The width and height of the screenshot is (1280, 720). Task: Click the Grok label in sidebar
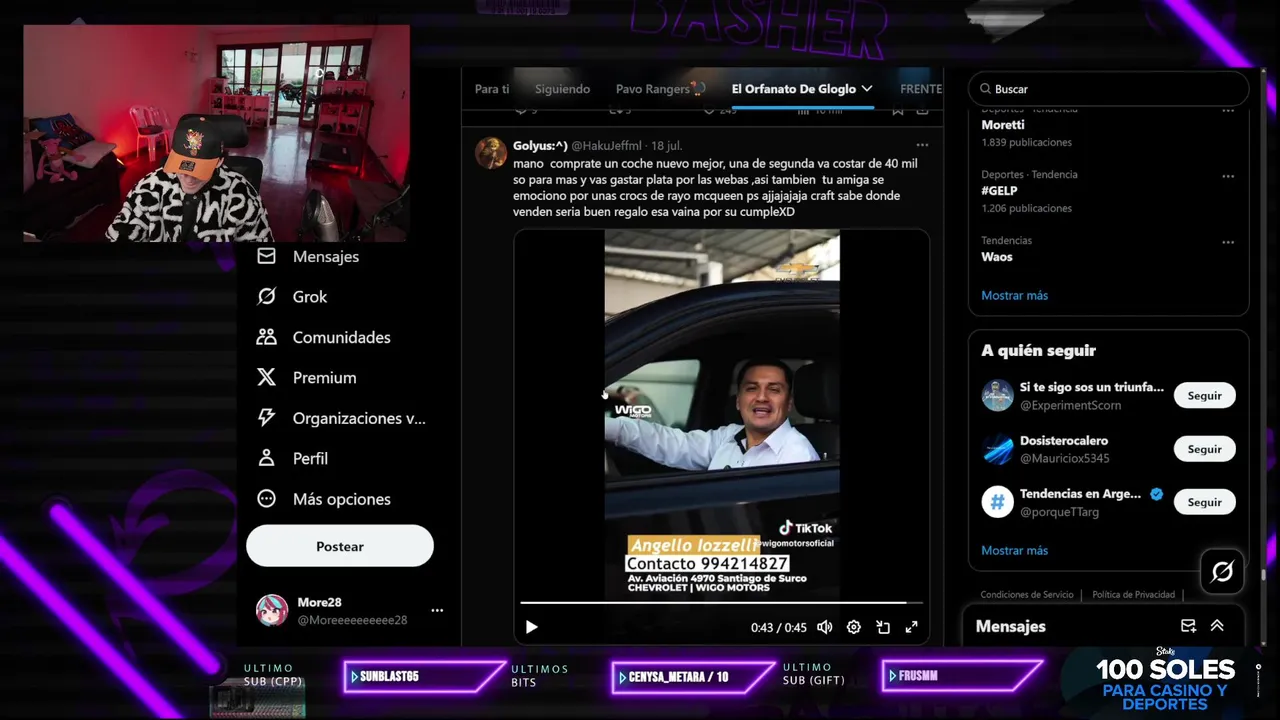pyautogui.click(x=310, y=297)
